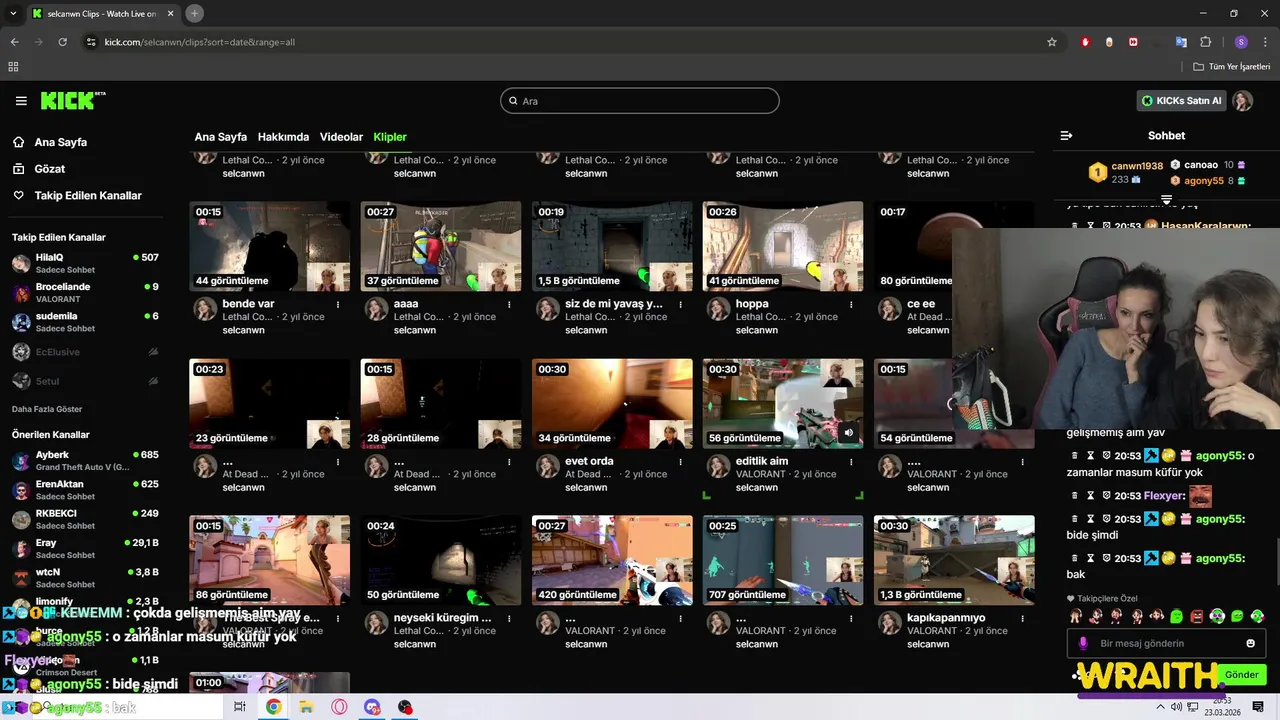This screenshot has width=1280, height=720.
Task: Play the 'evet orda' clip thumbnail
Action: click(x=612, y=403)
